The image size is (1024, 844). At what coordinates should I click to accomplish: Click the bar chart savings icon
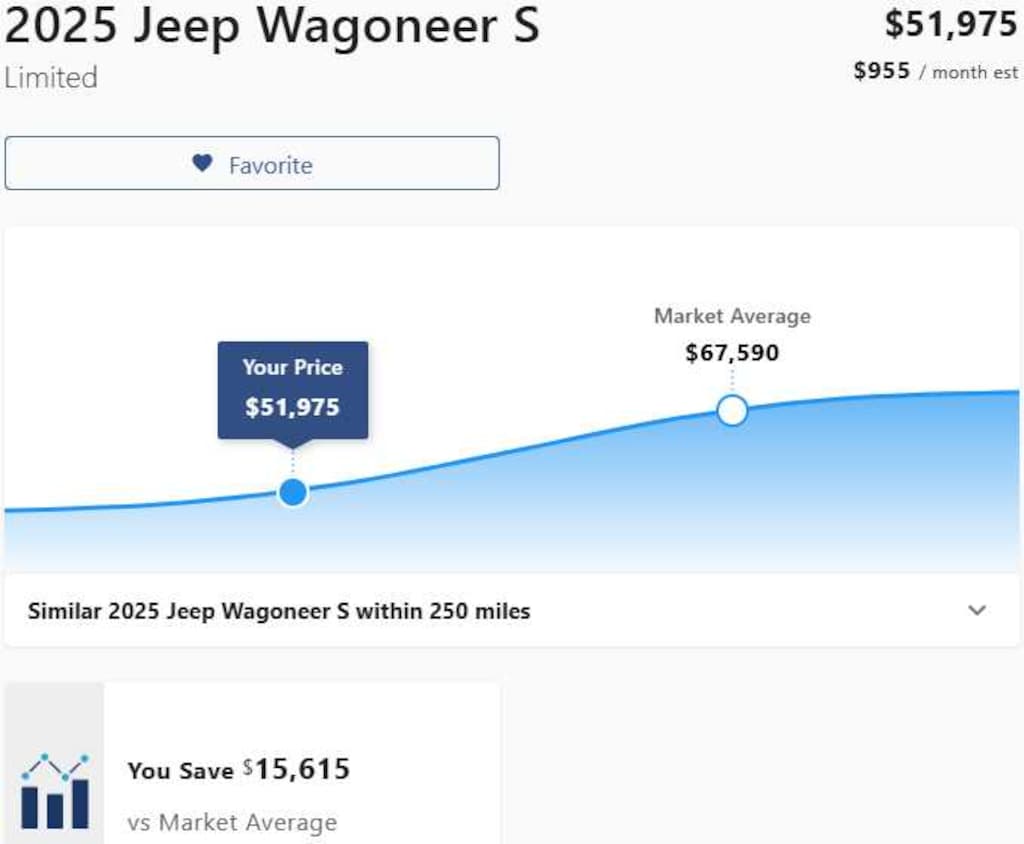(x=55, y=792)
